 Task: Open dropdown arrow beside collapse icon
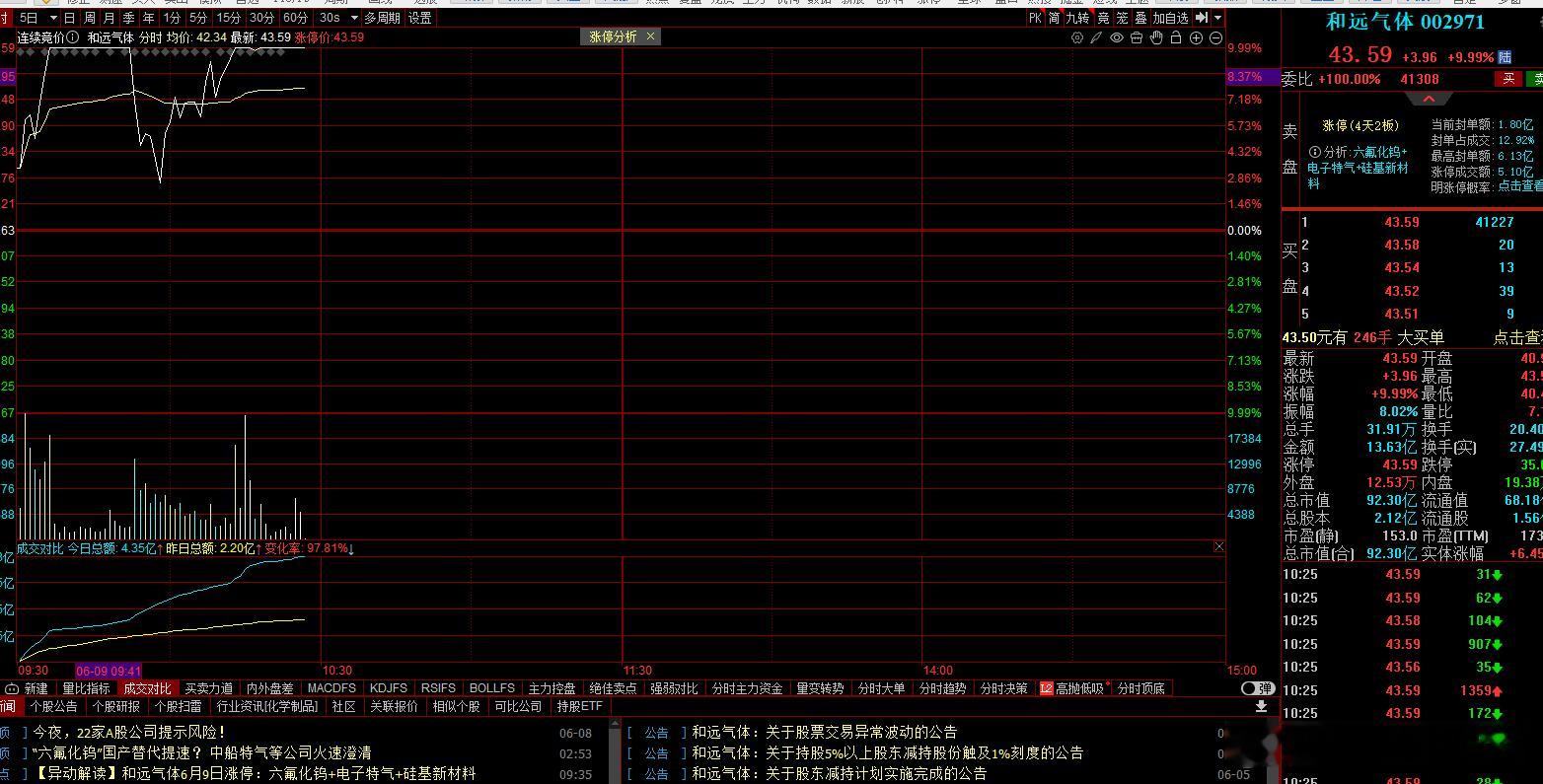pos(1218,18)
